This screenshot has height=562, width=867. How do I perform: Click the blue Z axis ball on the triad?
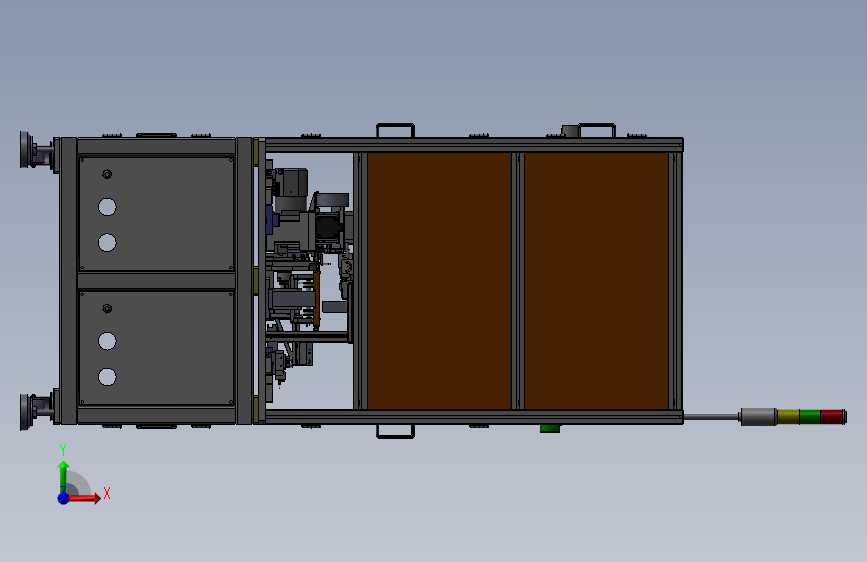pos(63,498)
